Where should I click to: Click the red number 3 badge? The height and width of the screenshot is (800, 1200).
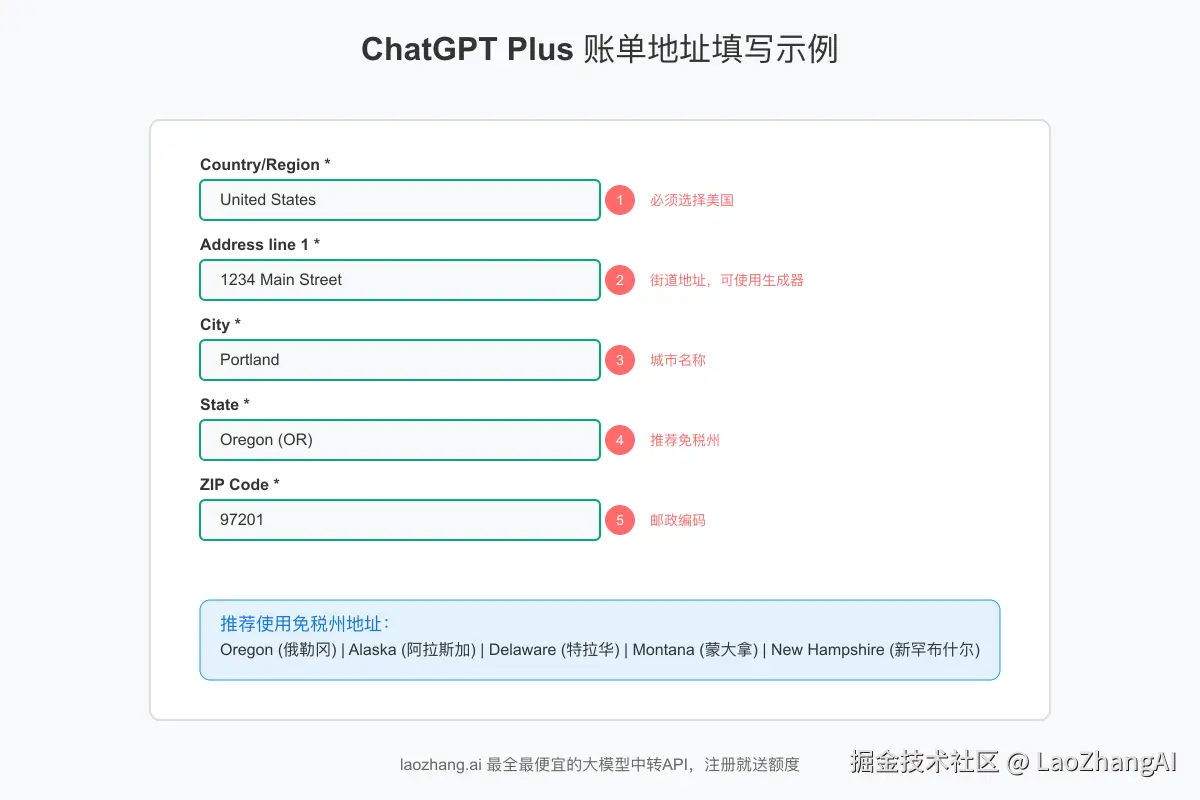[620, 360]
